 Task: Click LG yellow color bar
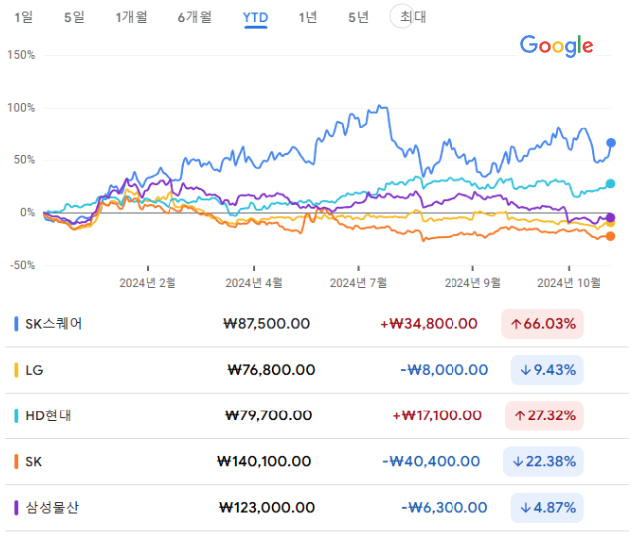click(x=16, y=370)
